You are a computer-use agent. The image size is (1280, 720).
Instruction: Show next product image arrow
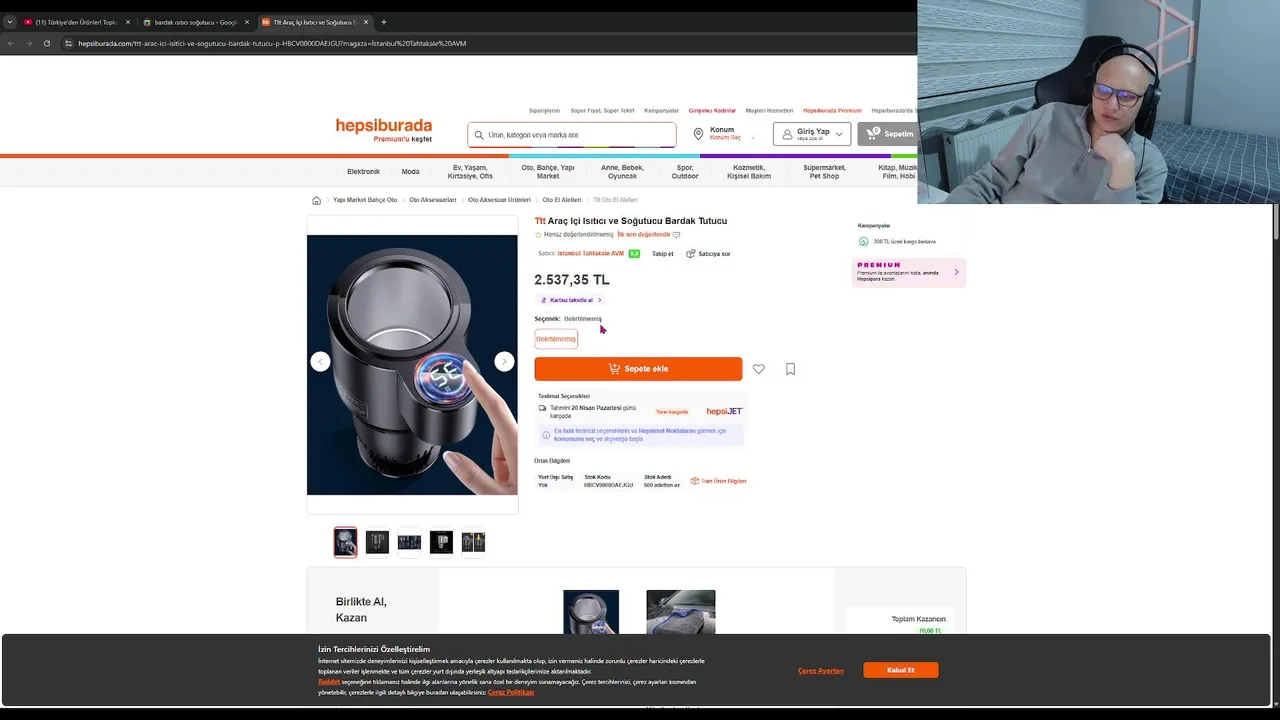point(504,362)
